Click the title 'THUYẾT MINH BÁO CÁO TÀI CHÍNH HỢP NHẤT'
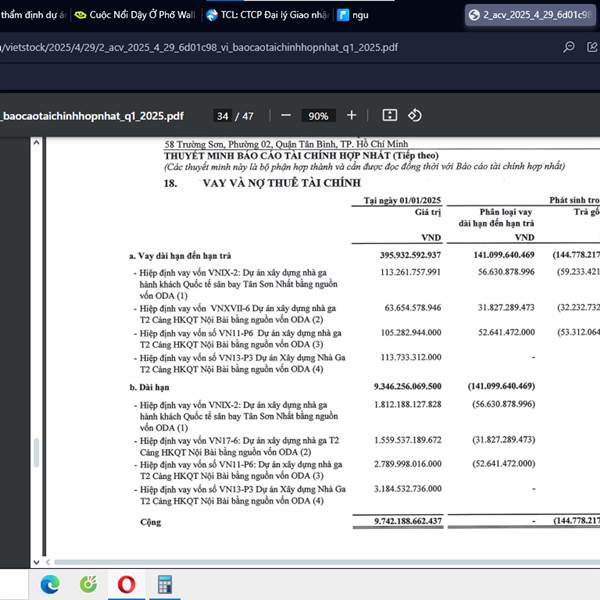This screenshot has height=600, width=600. click(277, 156)
